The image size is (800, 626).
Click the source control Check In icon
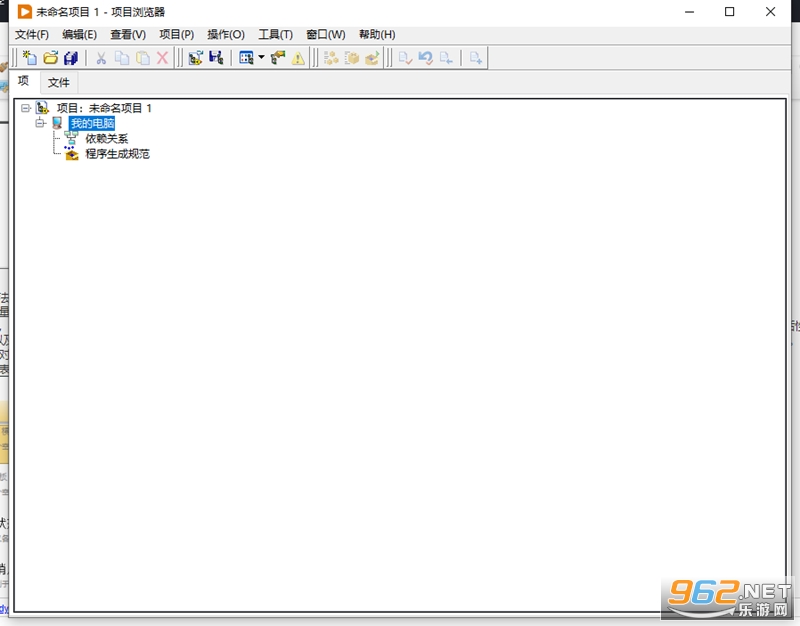405,58
